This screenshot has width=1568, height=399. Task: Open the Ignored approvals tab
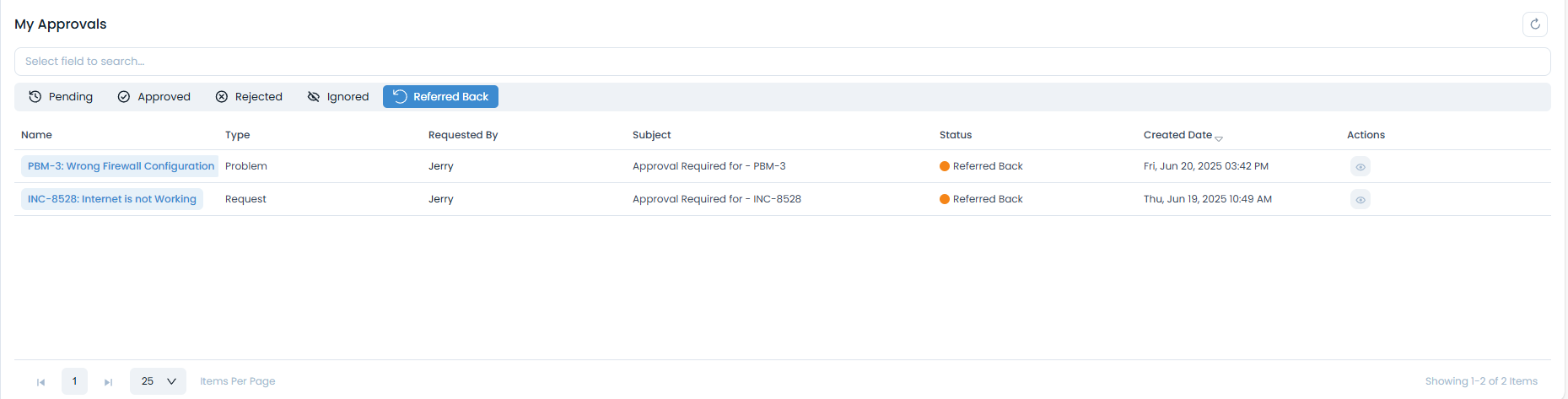(338, 97)
